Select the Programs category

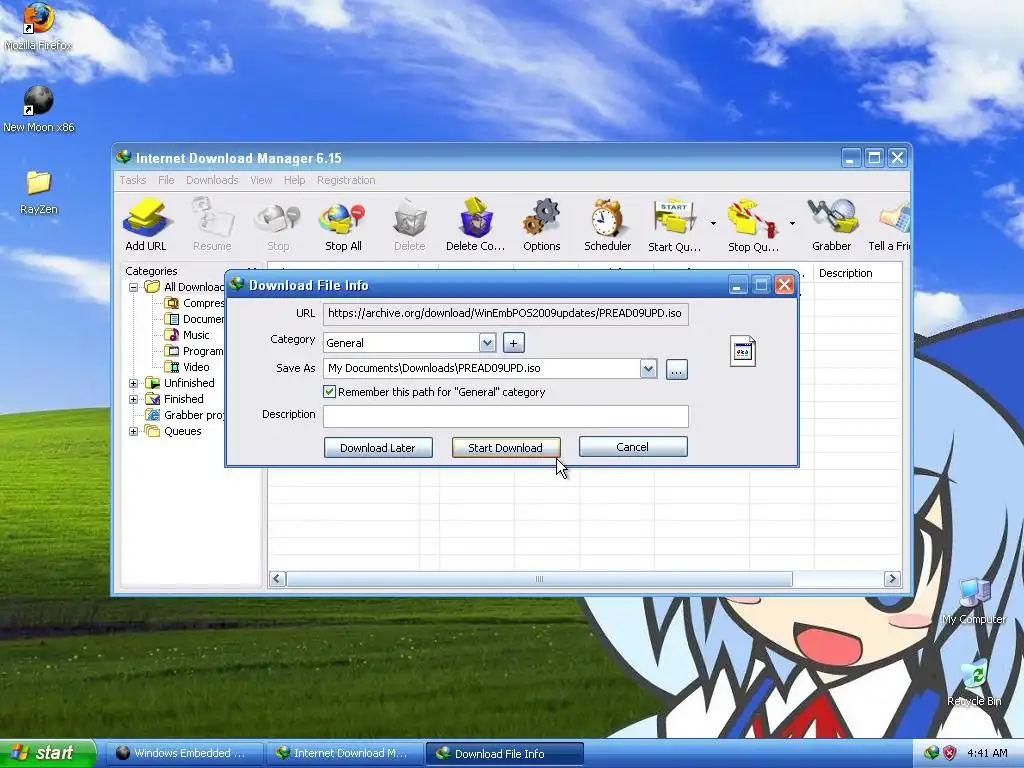click(194, 351)
